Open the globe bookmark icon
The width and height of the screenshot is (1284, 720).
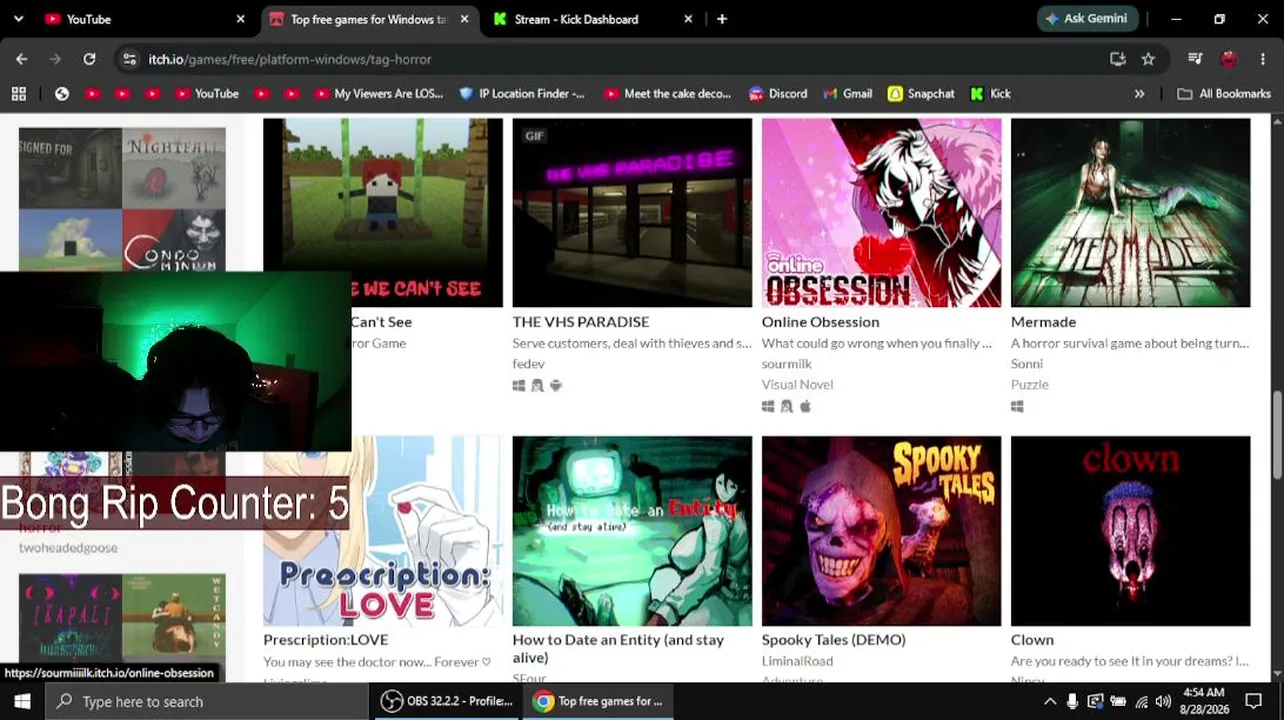[62, 93]
